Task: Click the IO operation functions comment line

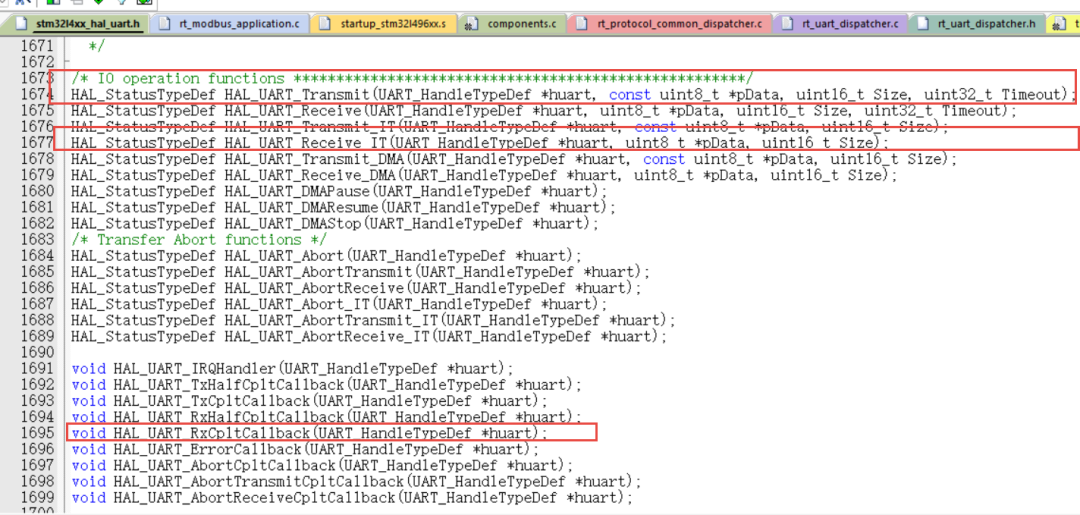Action: pos(412,78)
